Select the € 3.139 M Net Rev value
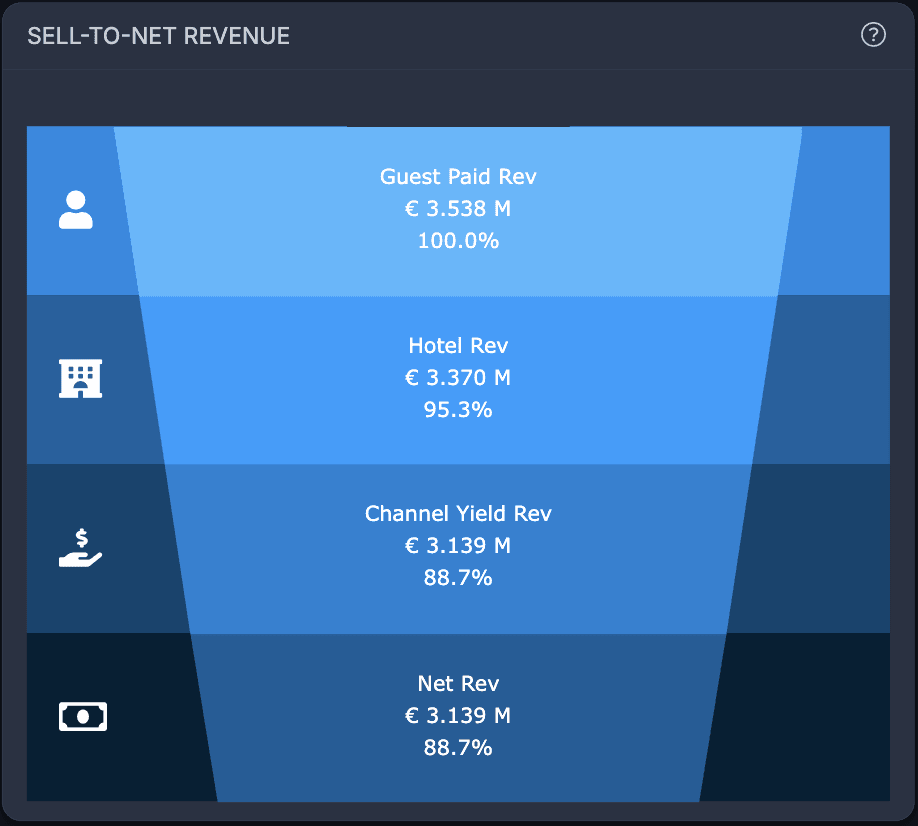918x826 pixels. tap(458, 715)
